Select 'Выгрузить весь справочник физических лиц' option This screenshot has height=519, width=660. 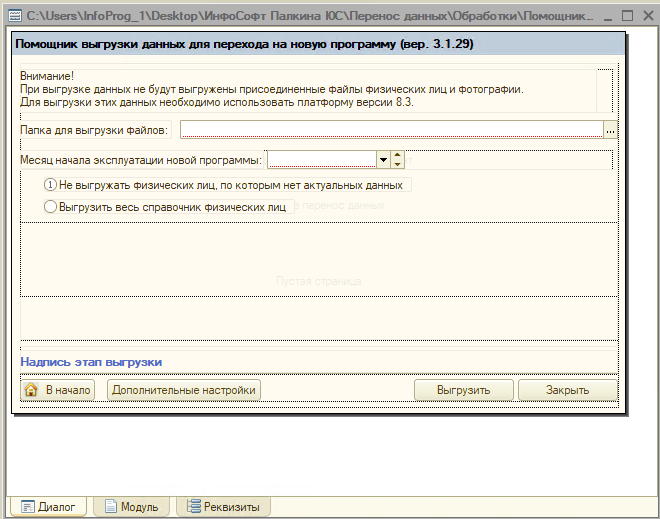(x=51, y=207)
